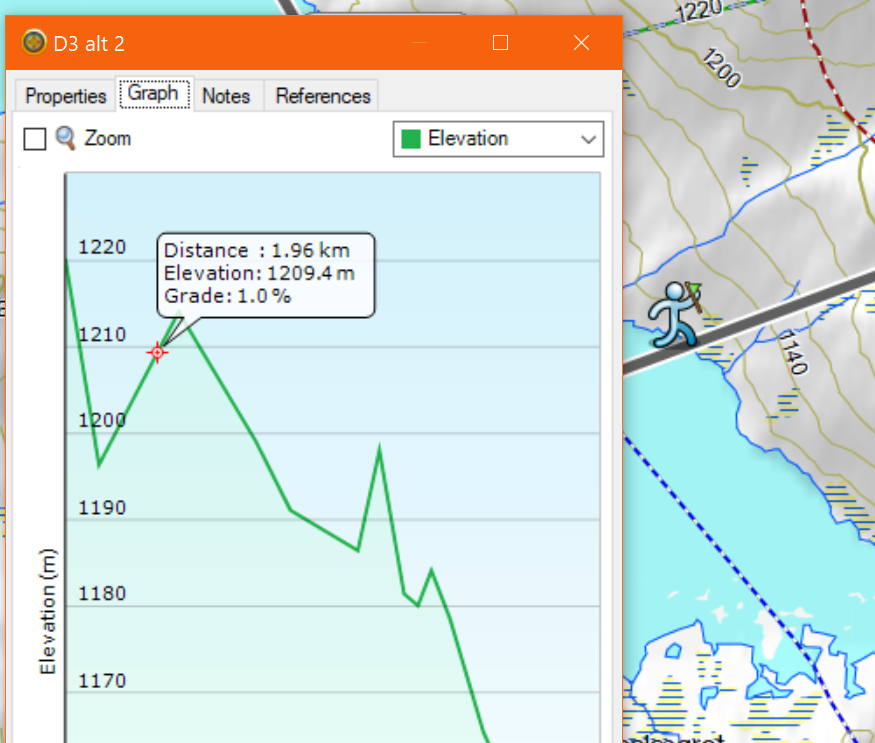Close the D3 alt 2 window
The width and height of the screenshot is (875, 743).
pyautogui.click(x=581, y=43)
